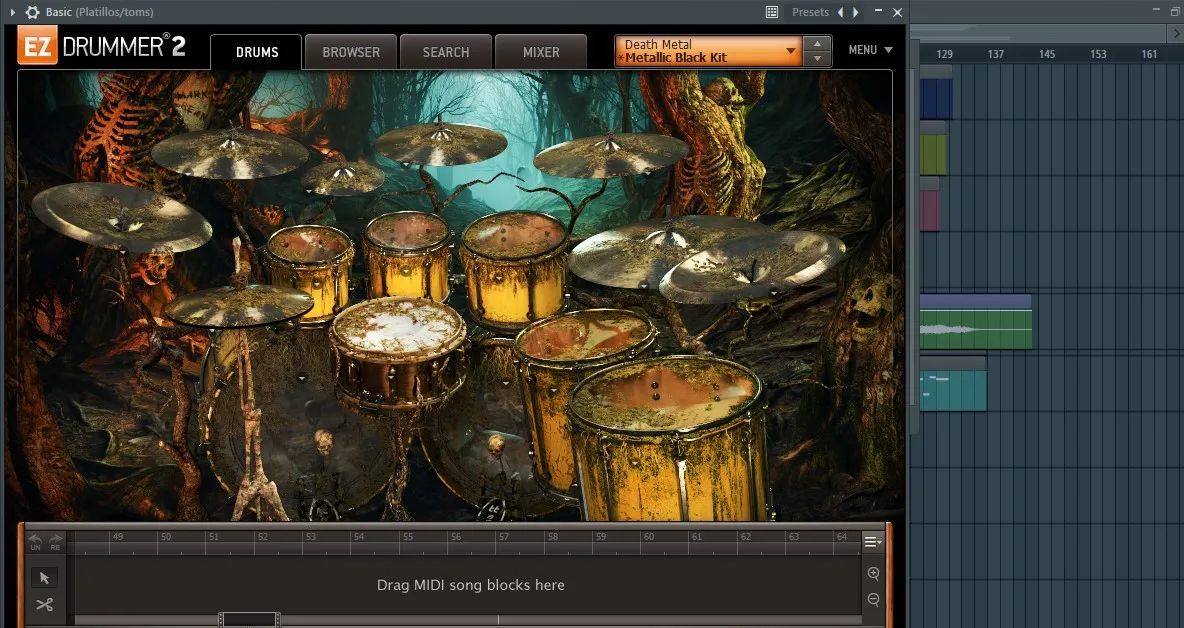Click the Basic (Platillos/toms) window title
The width and height of the screenshot is (1184, 628).
99,12
